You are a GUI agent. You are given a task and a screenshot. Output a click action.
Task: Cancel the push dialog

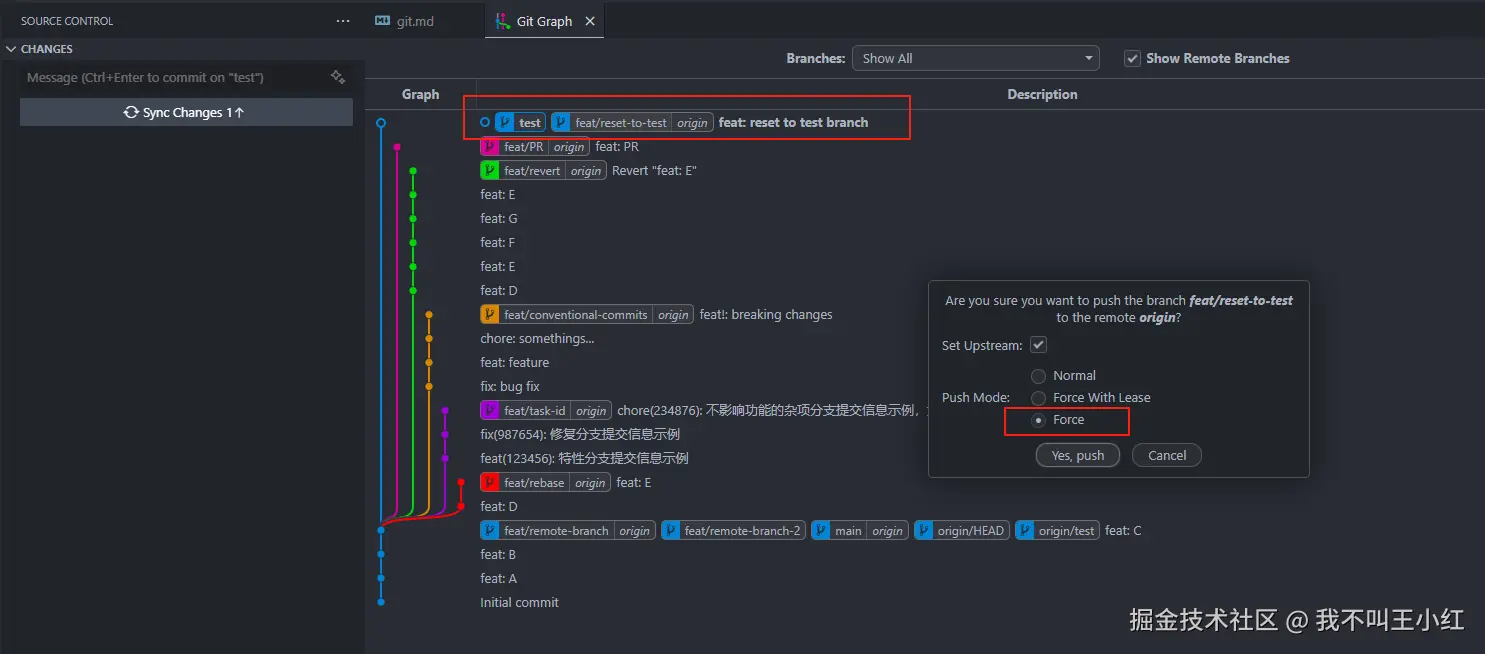(x=1166, y=455)
